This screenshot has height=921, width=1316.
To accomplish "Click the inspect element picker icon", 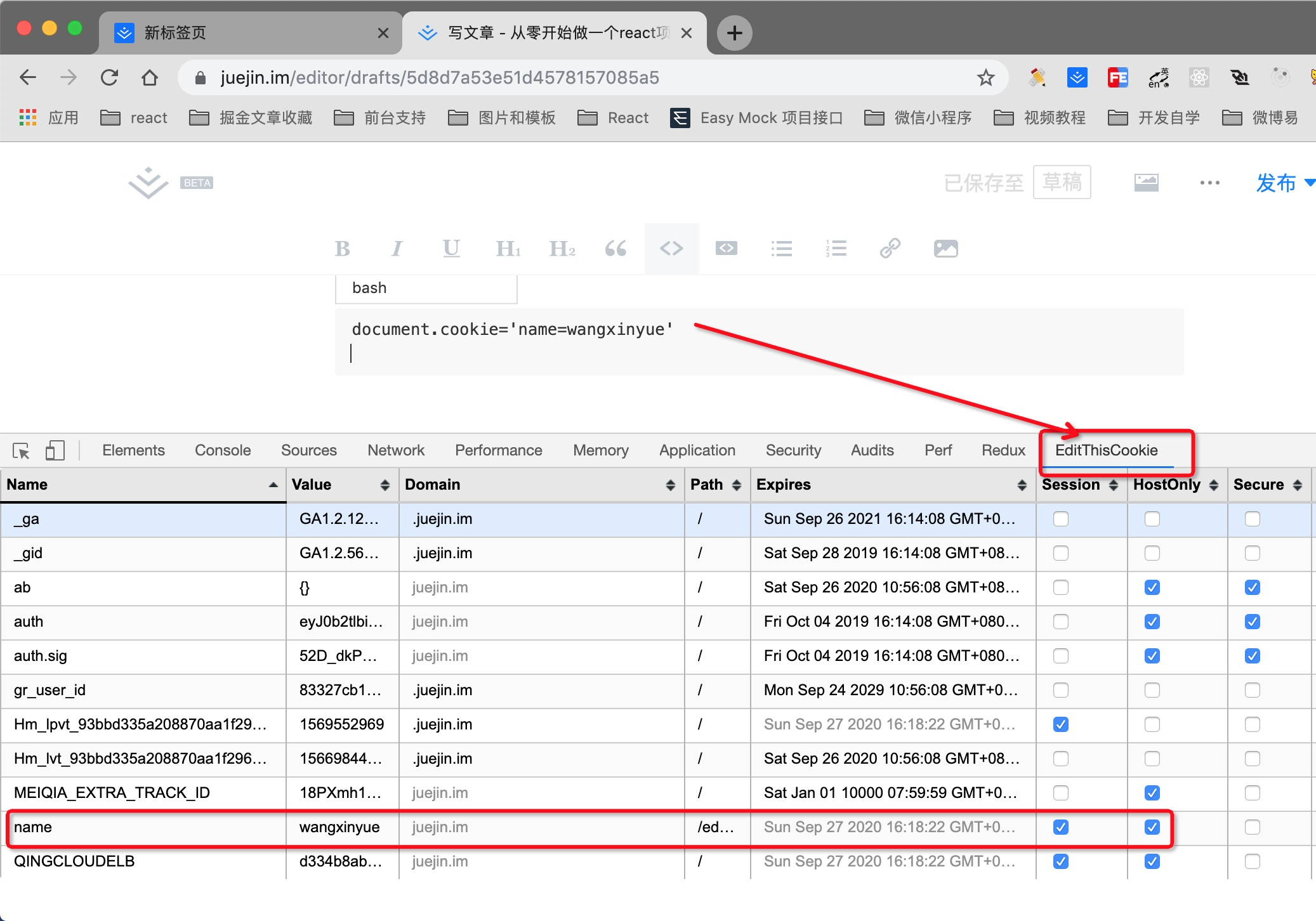I will 21,450.
